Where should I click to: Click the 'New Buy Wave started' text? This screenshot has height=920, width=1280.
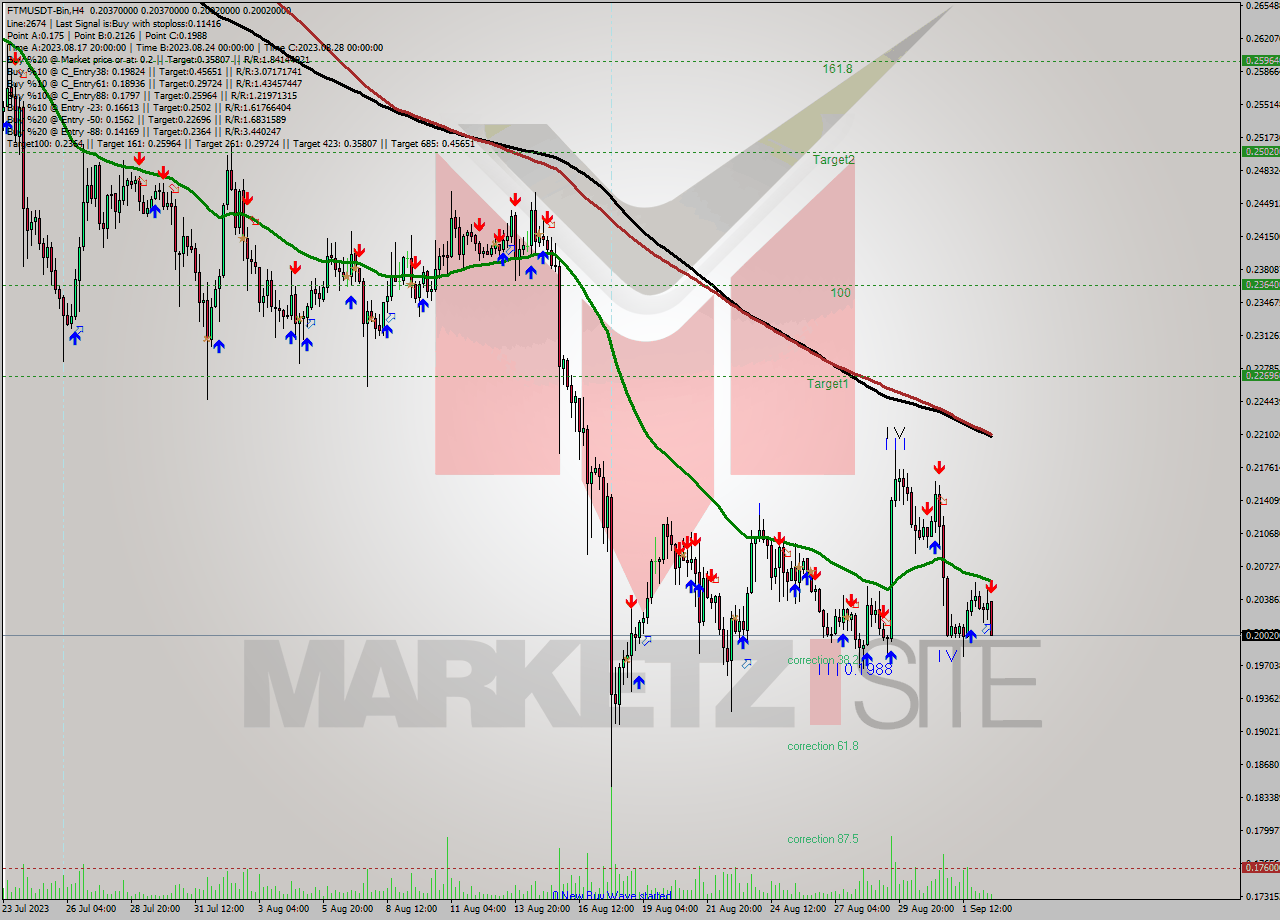click(x=616, y=896)
